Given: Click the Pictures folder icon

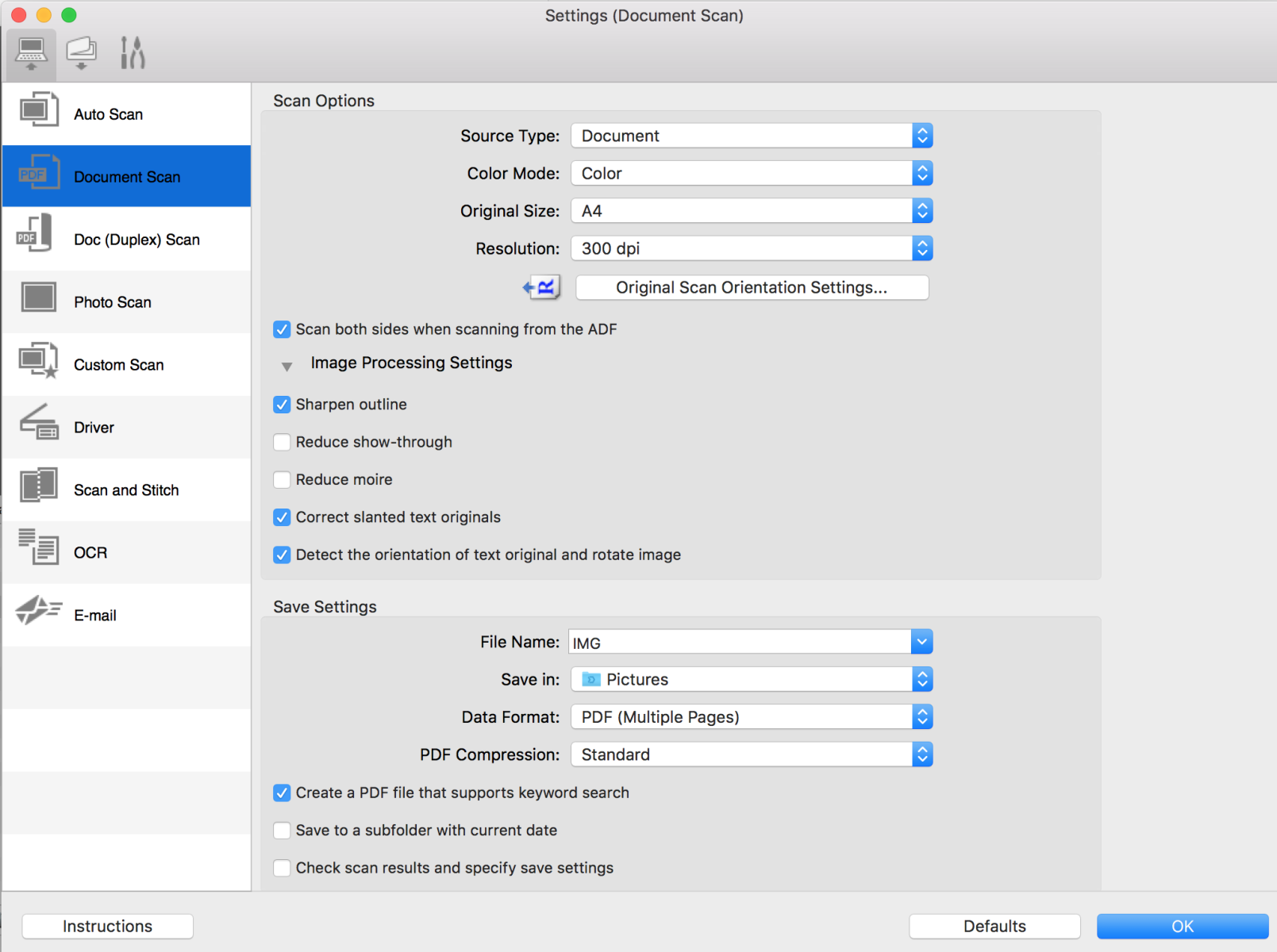Looking at the screenshot, I should [x=591, y=679].
